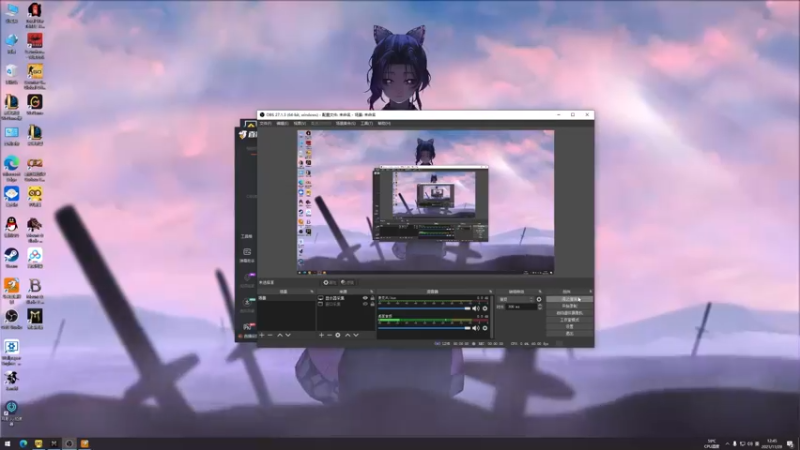
Task: Open Filters button above Sources panel
Action: coord(348,282)
